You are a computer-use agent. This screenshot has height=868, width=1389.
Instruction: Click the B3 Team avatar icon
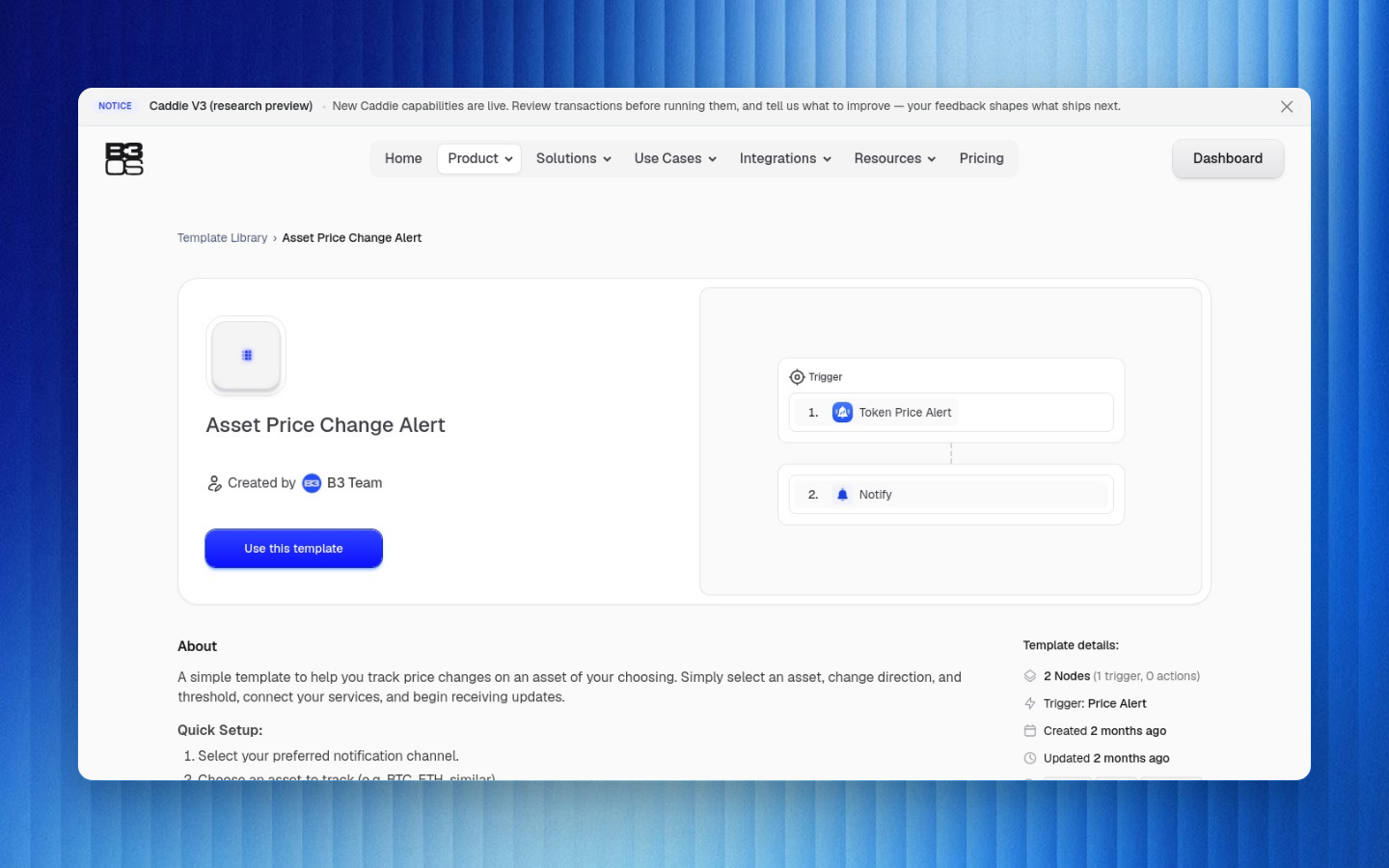[312, 483]
